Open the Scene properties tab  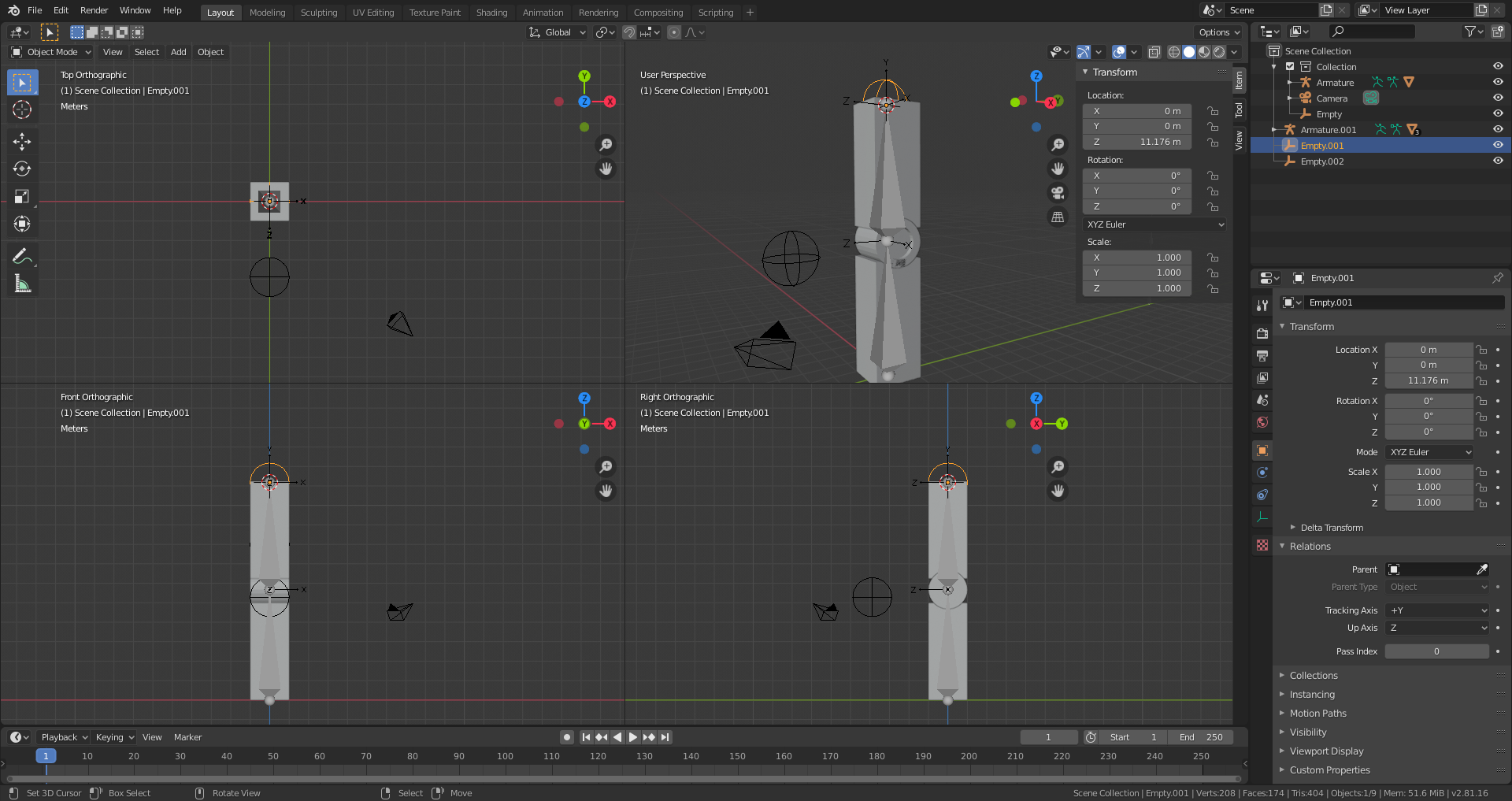point(1262,399)
